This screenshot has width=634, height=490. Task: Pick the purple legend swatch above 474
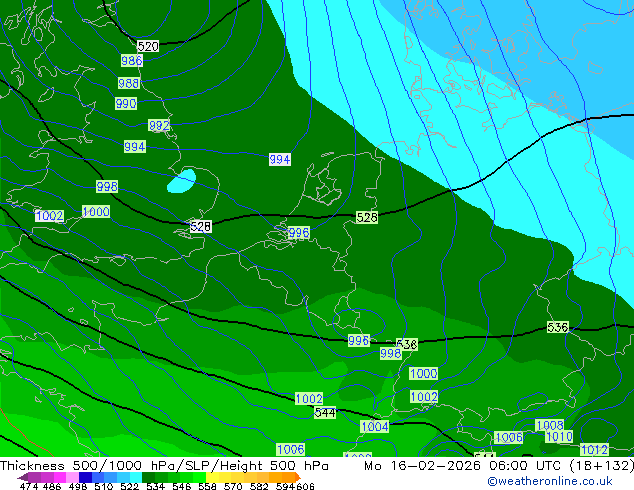(x=34, y=477)
